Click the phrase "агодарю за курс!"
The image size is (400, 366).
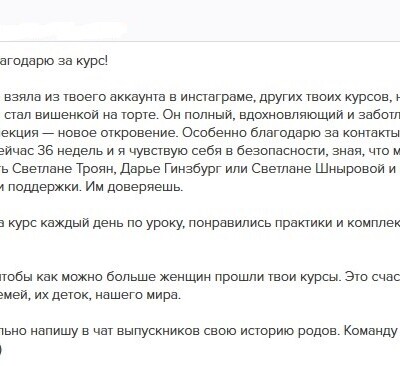tap(54, 61)
